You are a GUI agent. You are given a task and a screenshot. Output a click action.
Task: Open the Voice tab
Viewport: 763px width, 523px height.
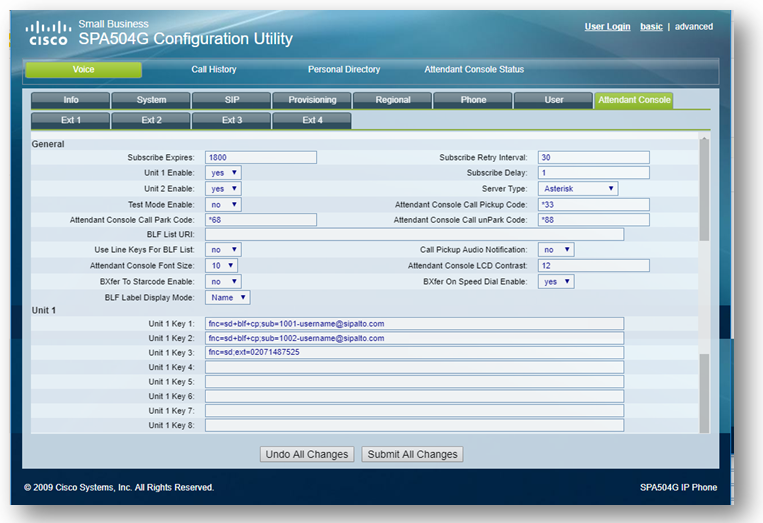pyautogui.click(x=84, y=70)
